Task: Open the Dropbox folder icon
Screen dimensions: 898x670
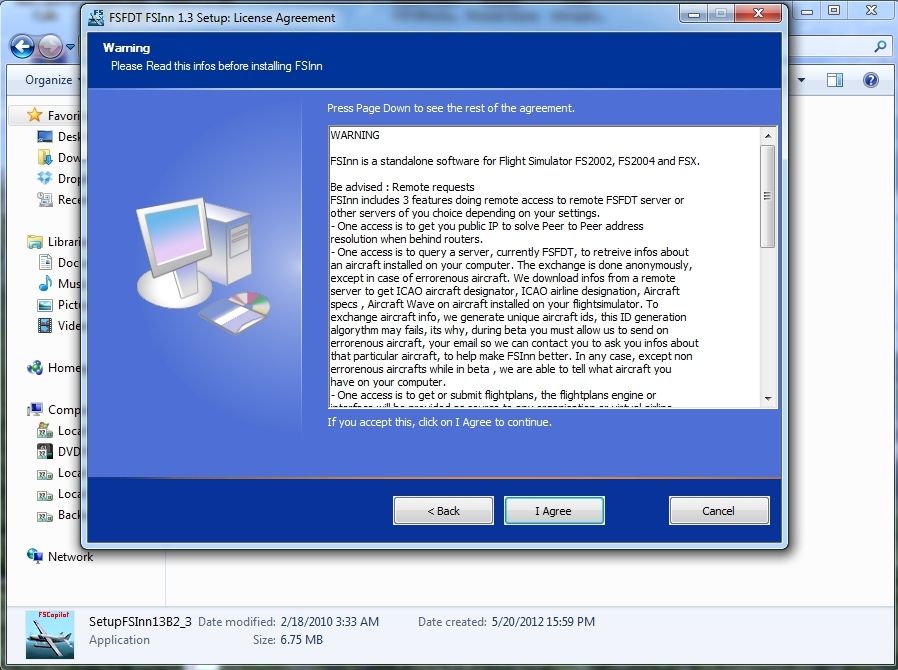Action: tap(45, 178)
